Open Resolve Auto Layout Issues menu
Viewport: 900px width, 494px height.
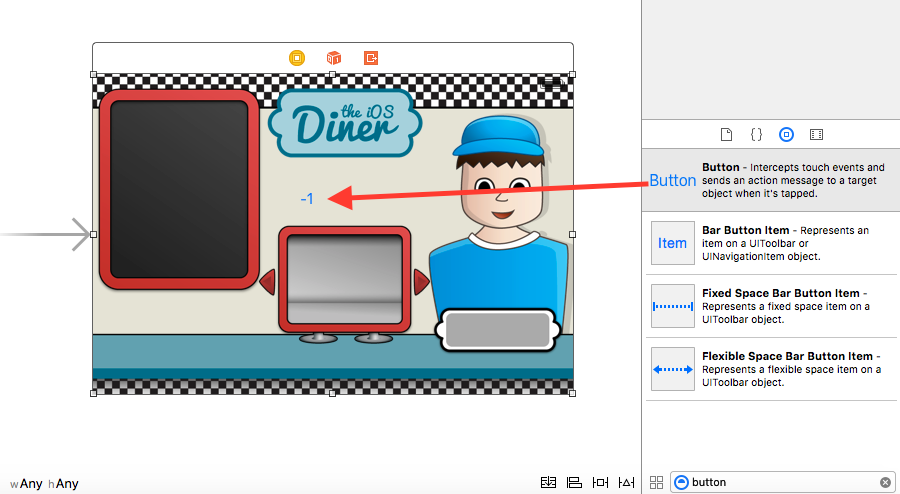pos(626,482)
